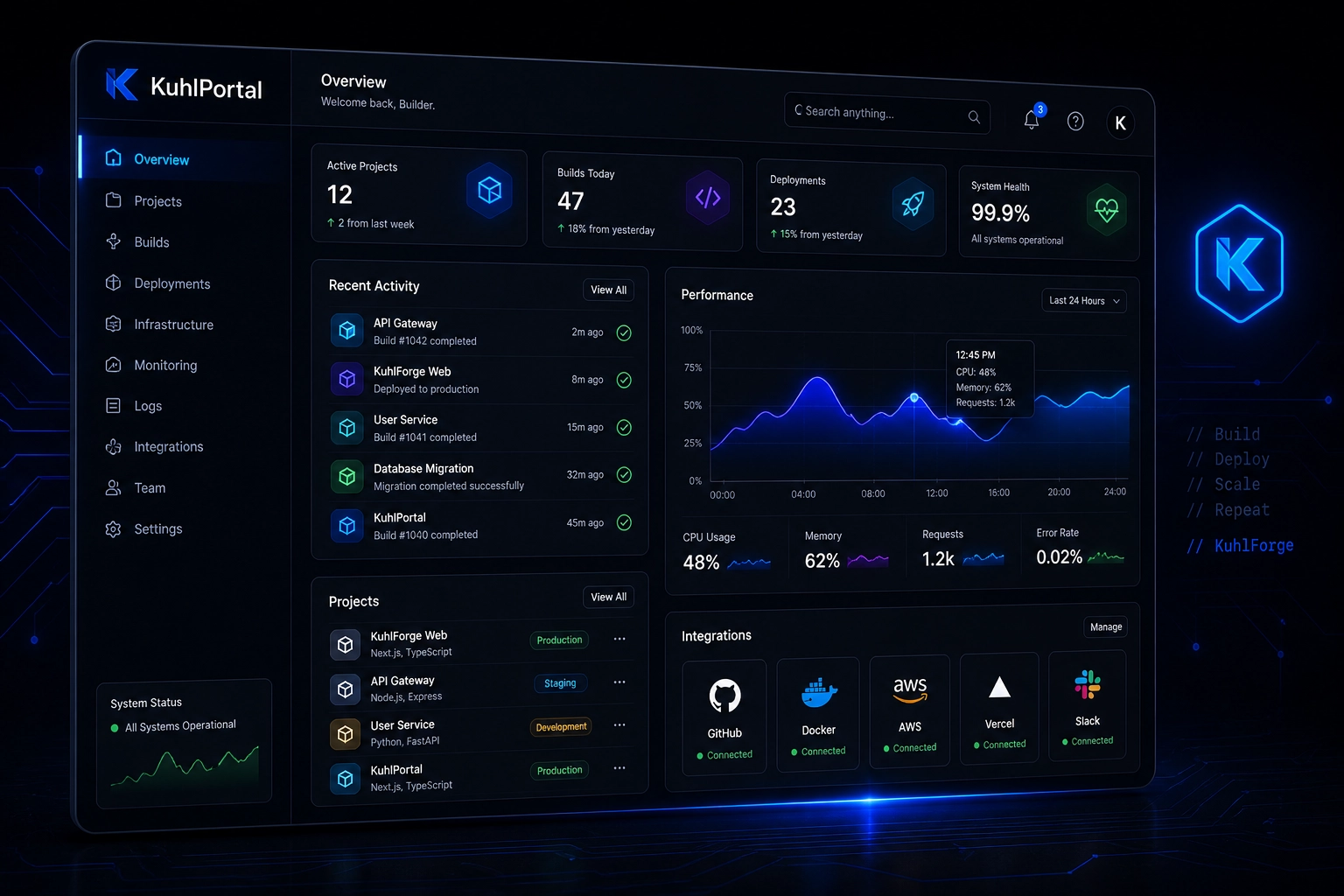Click the search magnifier icon
The width and height of the screenshot is (1344, 896).
click(974, 117)
